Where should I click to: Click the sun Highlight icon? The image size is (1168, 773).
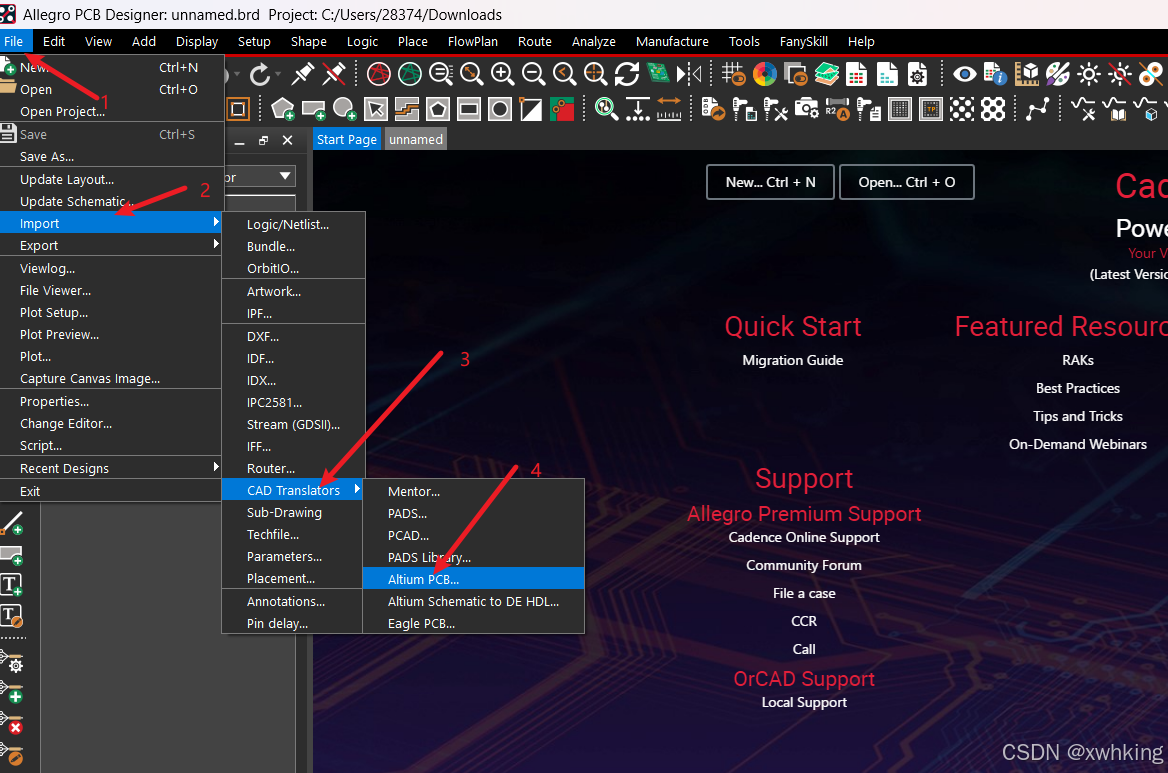(1089, 74)
